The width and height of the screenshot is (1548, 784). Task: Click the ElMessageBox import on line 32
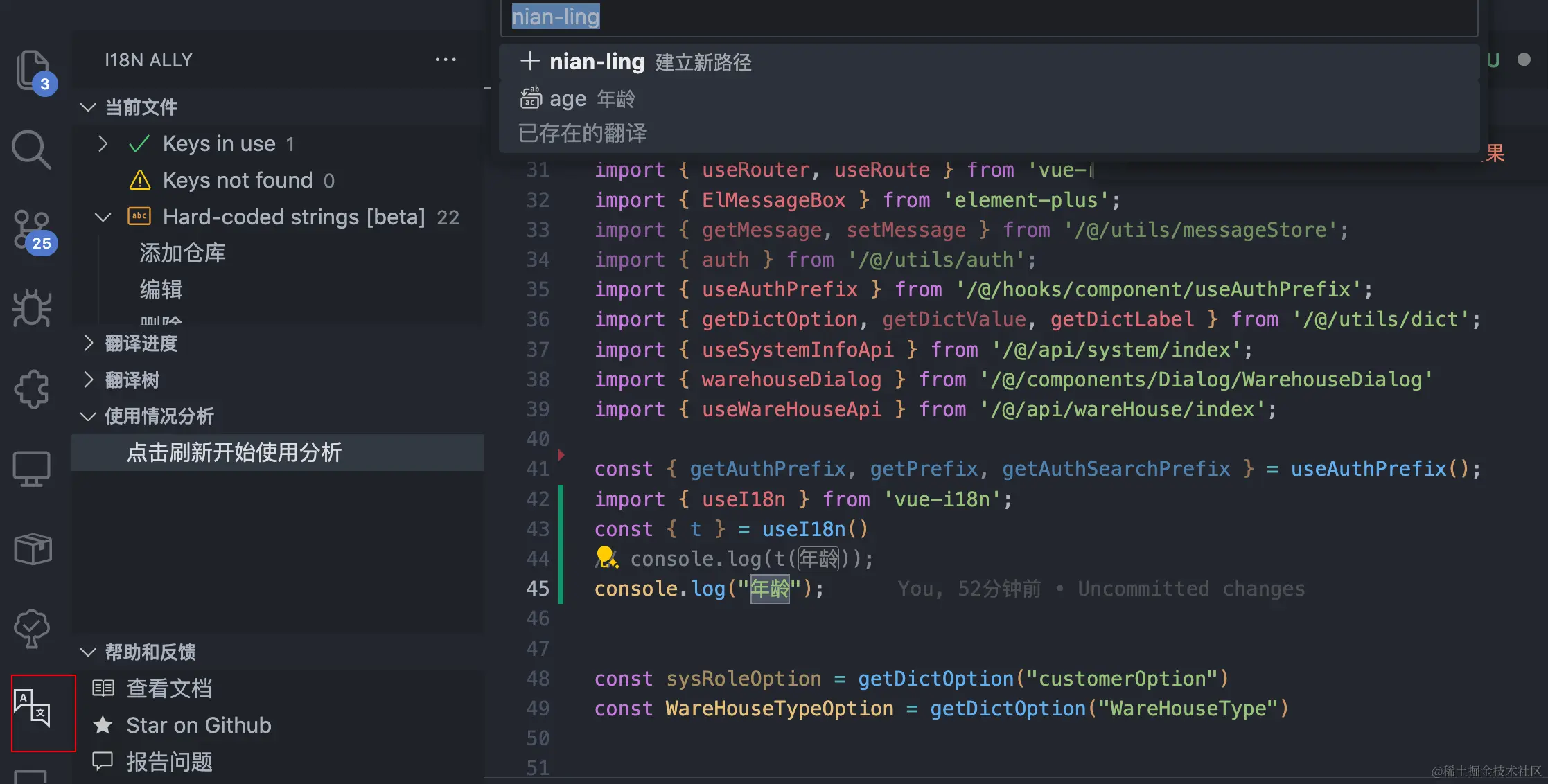[773, 199]
